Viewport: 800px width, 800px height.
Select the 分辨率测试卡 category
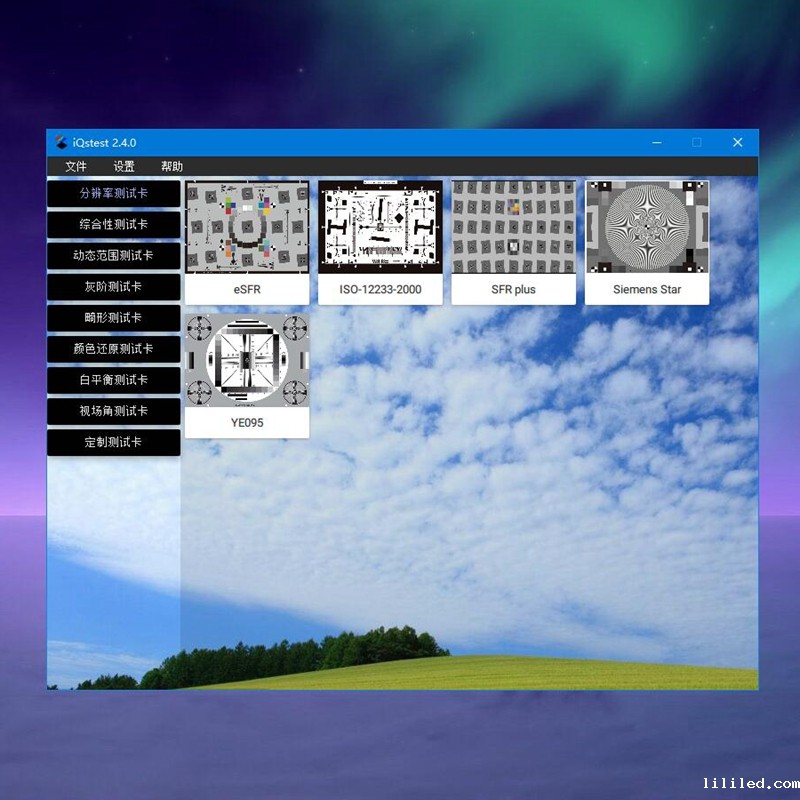(114, 194)
